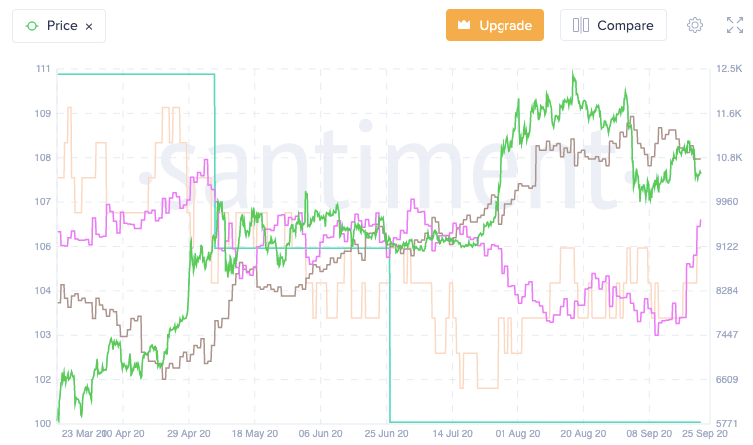Click the 111 left axis label
This screenshot has height=445, width=753.
point(42,69)
